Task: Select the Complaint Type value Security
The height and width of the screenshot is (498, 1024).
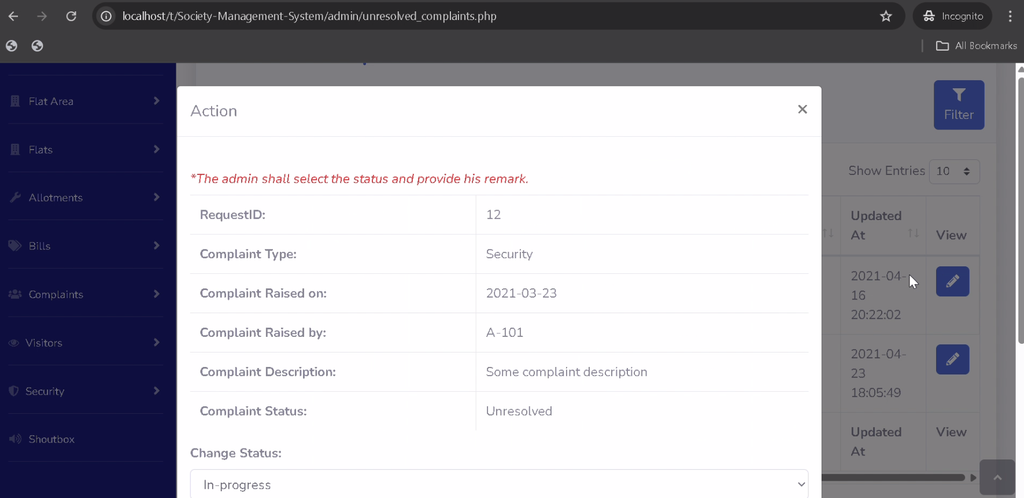Action: tap(509, 254)
